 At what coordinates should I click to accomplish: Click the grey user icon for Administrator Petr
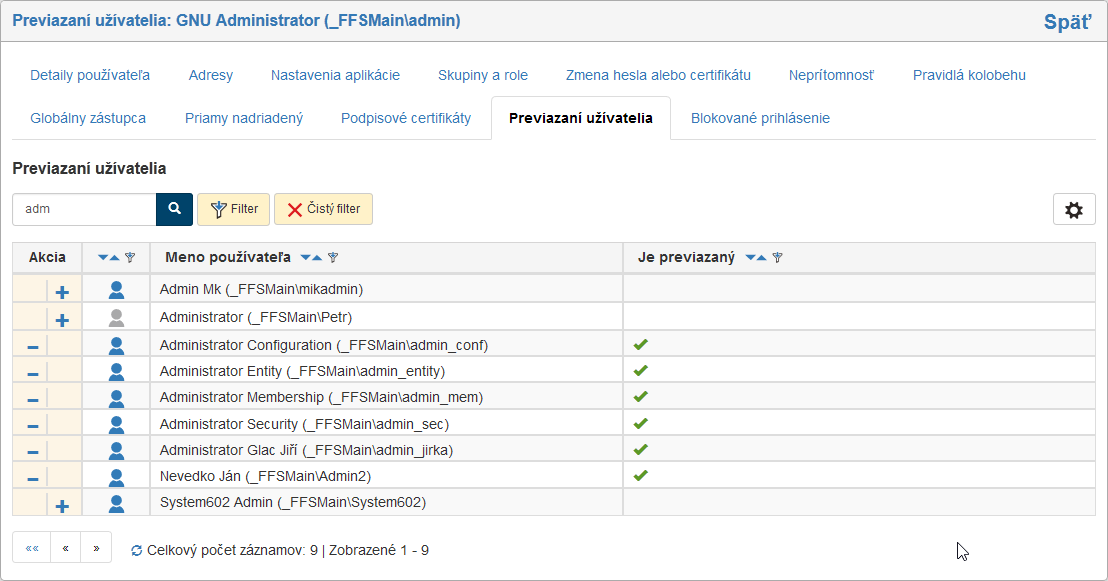click(x=116, y=318)
